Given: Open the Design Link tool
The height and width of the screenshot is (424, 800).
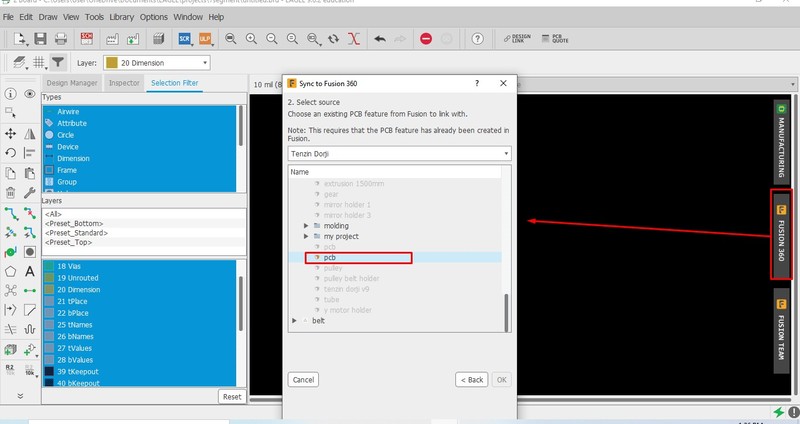Looking at the screenshot, I should coord(517,39).
